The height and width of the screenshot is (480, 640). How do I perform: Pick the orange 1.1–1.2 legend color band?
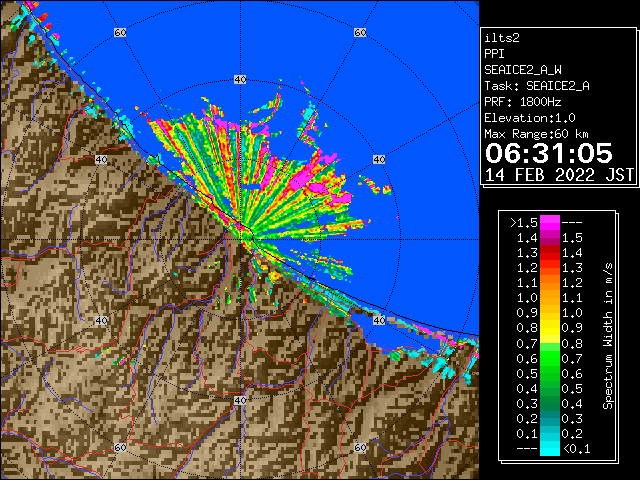(x=550, y=283)
